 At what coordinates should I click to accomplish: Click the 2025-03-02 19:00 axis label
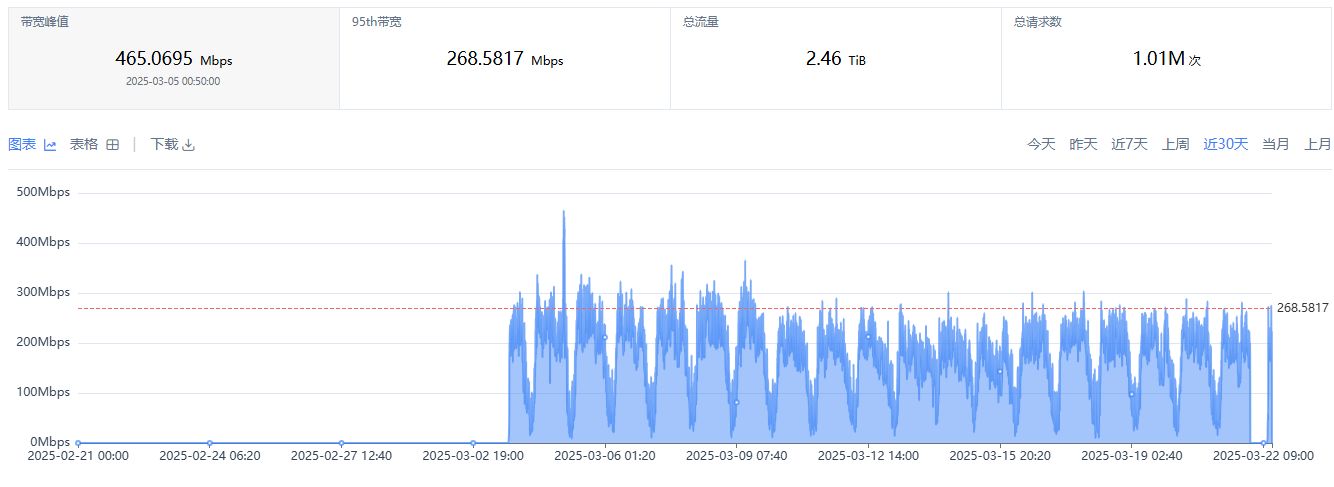point(473,456)
